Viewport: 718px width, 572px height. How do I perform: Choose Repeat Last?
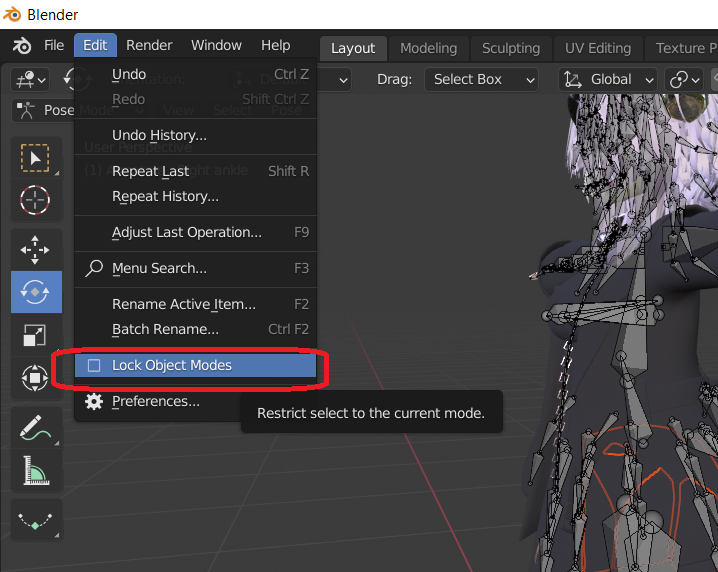[x=196, y=171]
